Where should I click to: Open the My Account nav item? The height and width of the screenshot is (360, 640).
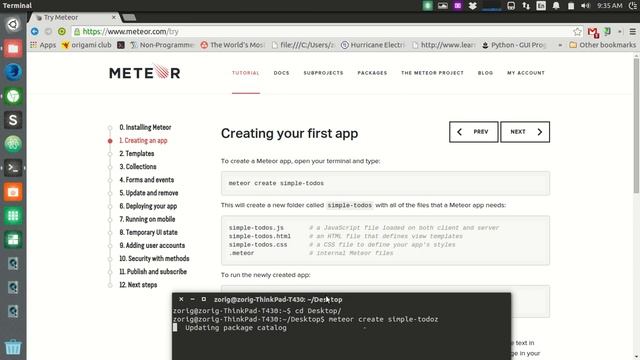click(526, 73)
